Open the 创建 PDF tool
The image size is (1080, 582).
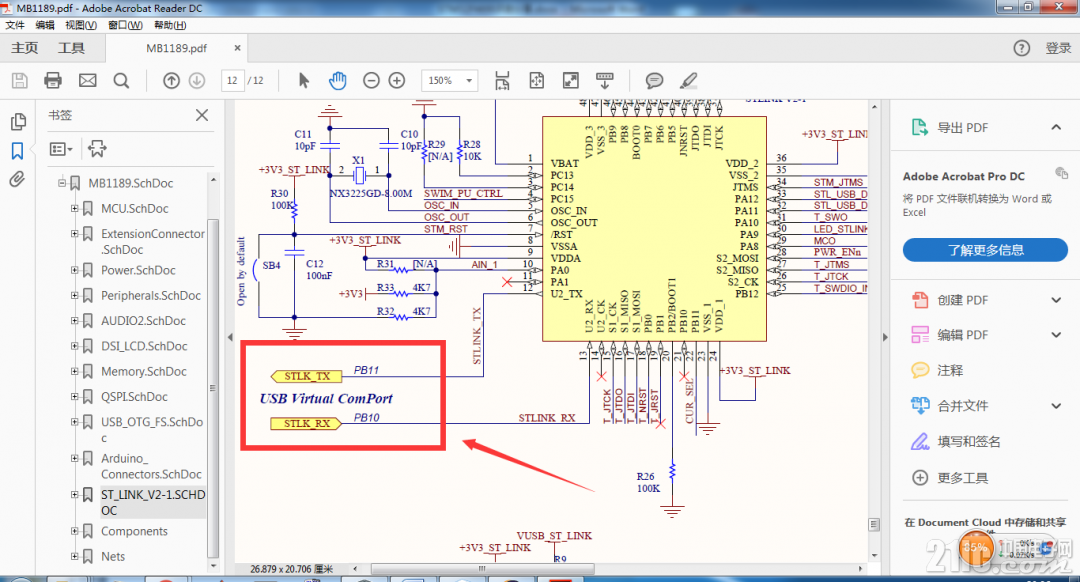click(962, 300)
